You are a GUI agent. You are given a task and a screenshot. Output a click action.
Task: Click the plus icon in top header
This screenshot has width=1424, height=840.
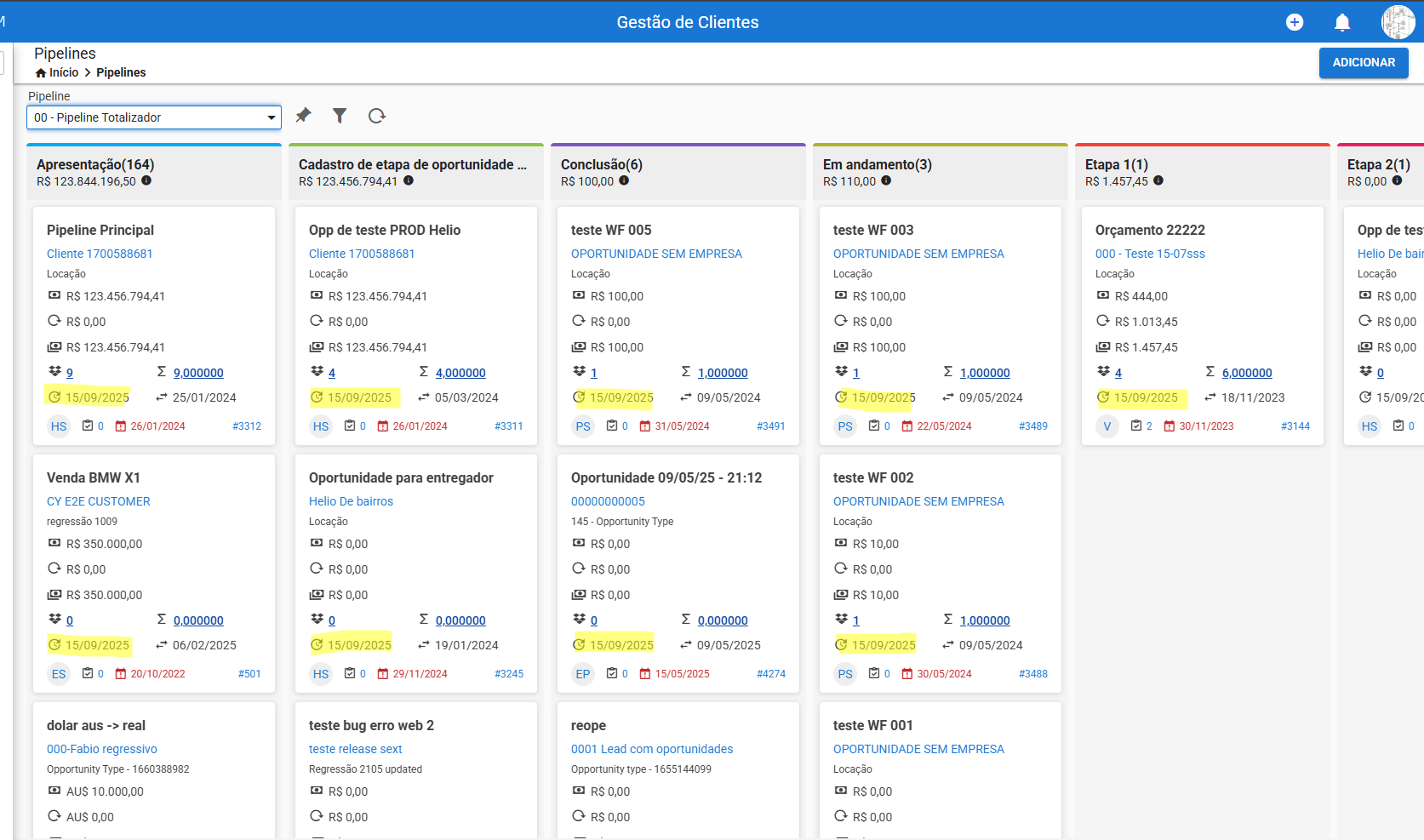[1295, 22]
